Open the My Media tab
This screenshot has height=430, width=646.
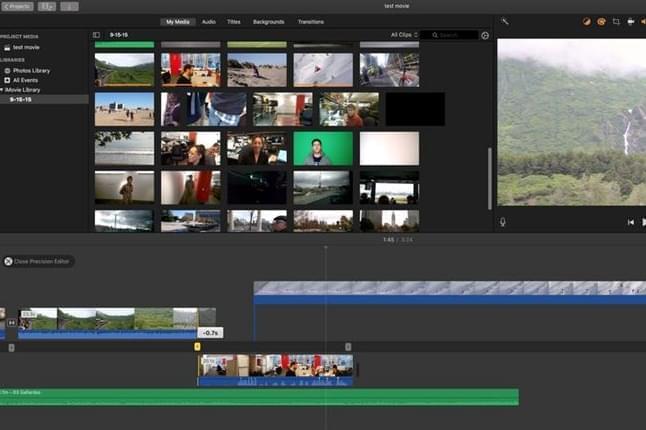pyautogui.click(x=178, y=22)
